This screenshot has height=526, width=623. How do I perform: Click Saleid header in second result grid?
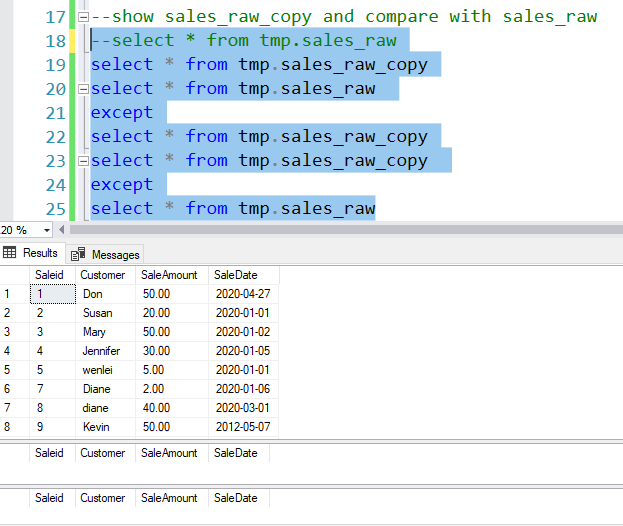point(52,453)
